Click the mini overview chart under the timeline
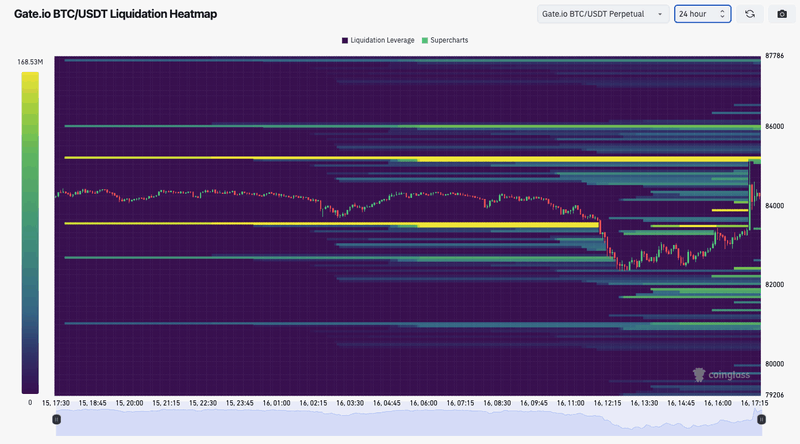Image resolution: width=800 pixels, height=444 pixels. 409,422
